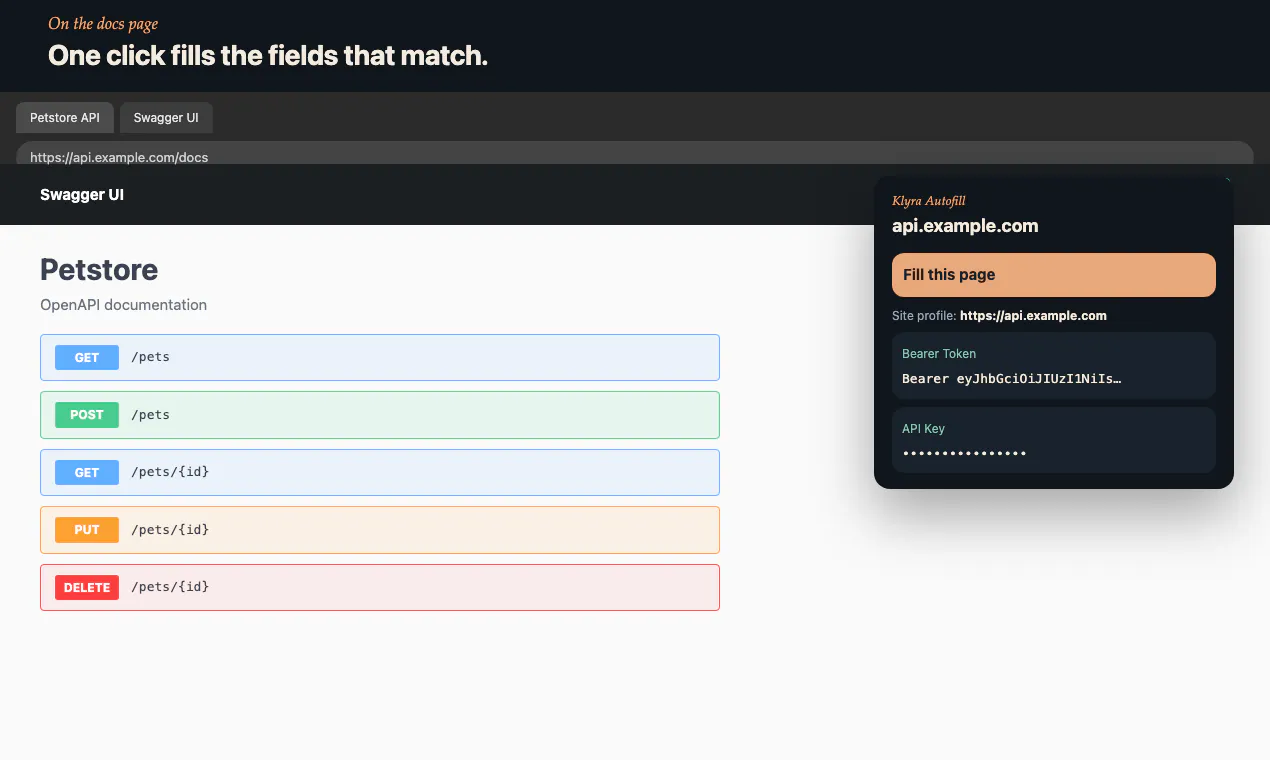Select the Bearer Token credential card
The width and height of the screenshot is (1270, 760).
point(1054,366)
